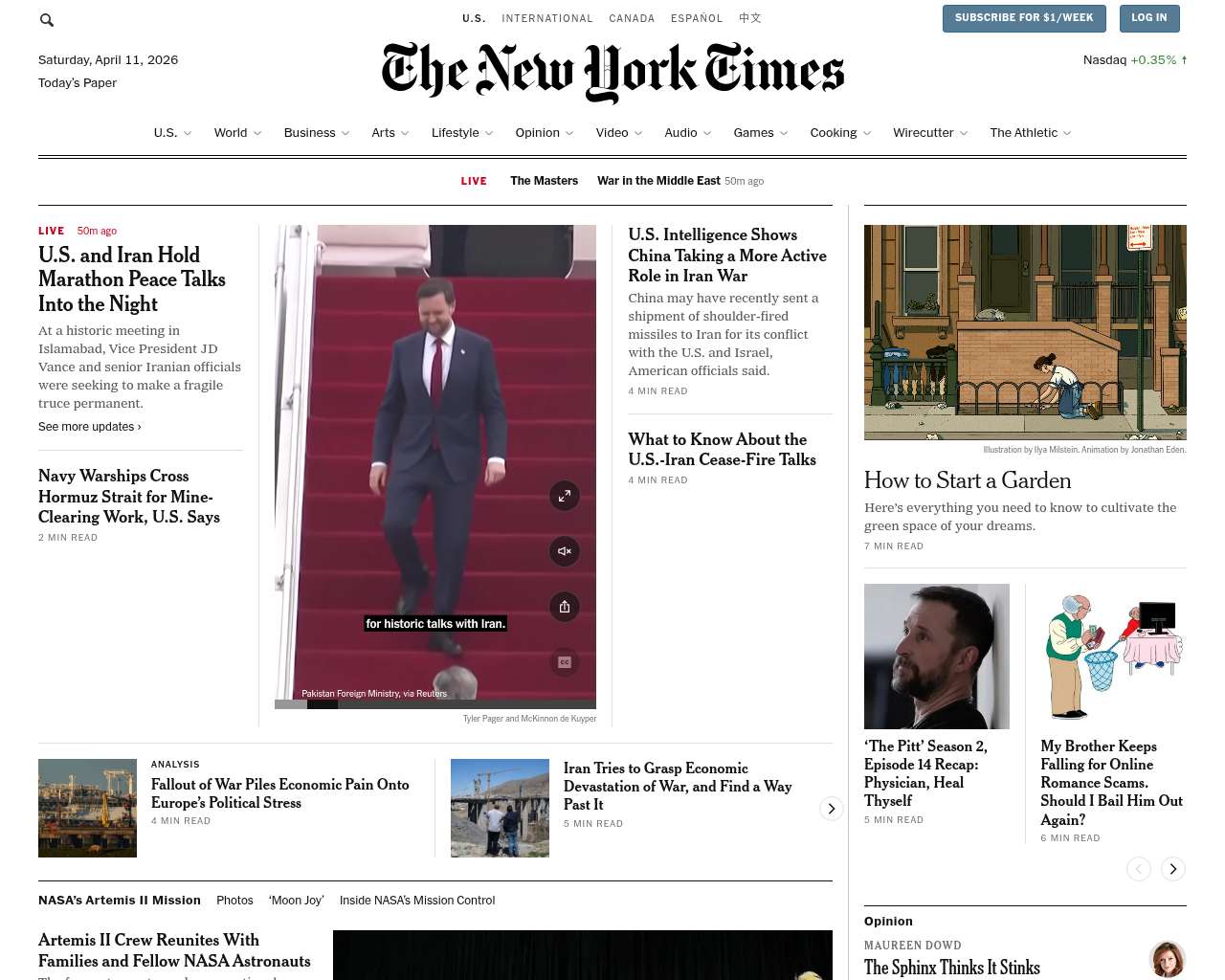Open Europe economic pain story thumbnail
This screenshot has width=1225, height=980.
(87, 808)
